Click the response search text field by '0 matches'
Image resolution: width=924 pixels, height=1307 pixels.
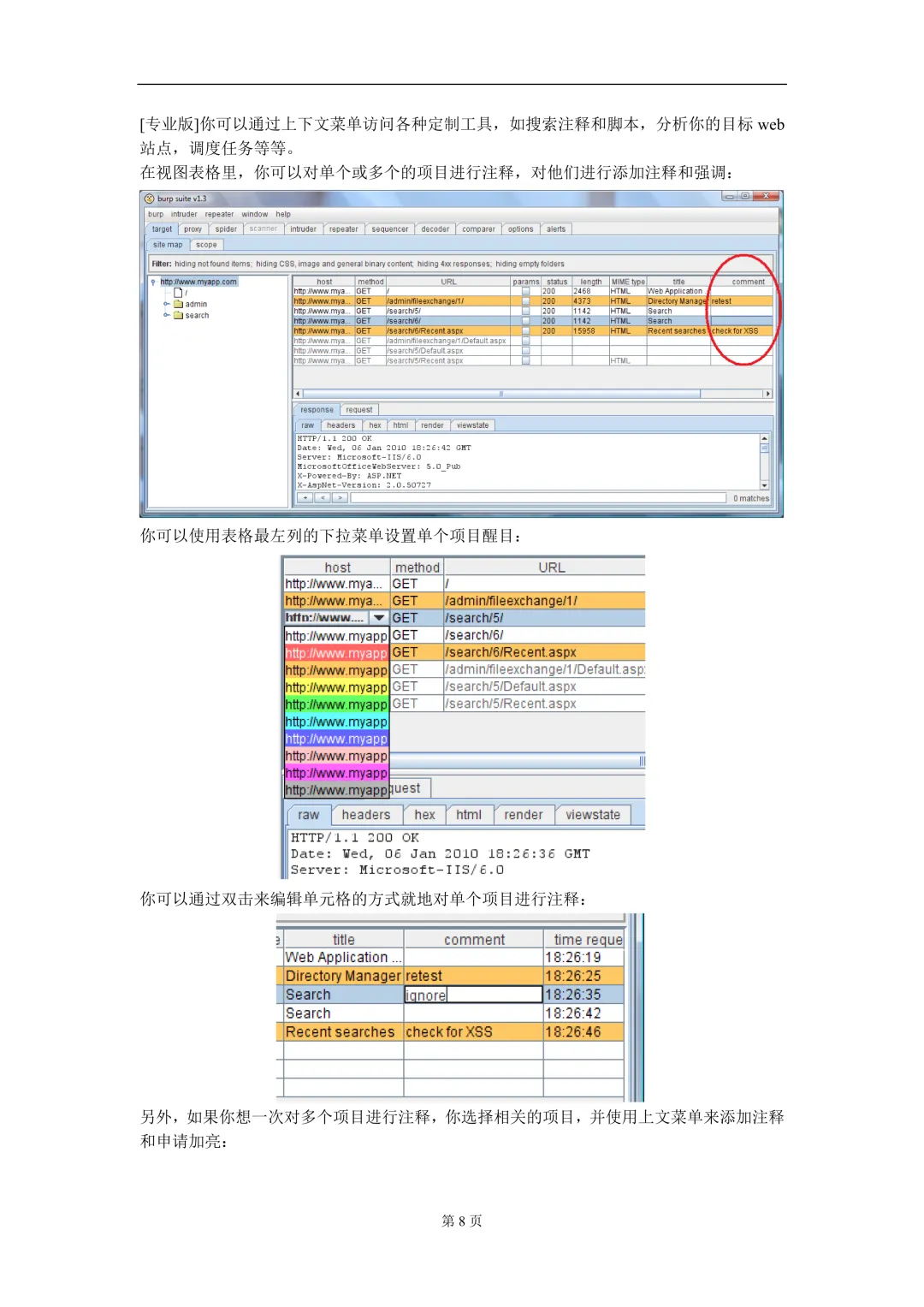click(x=537, y=497)
